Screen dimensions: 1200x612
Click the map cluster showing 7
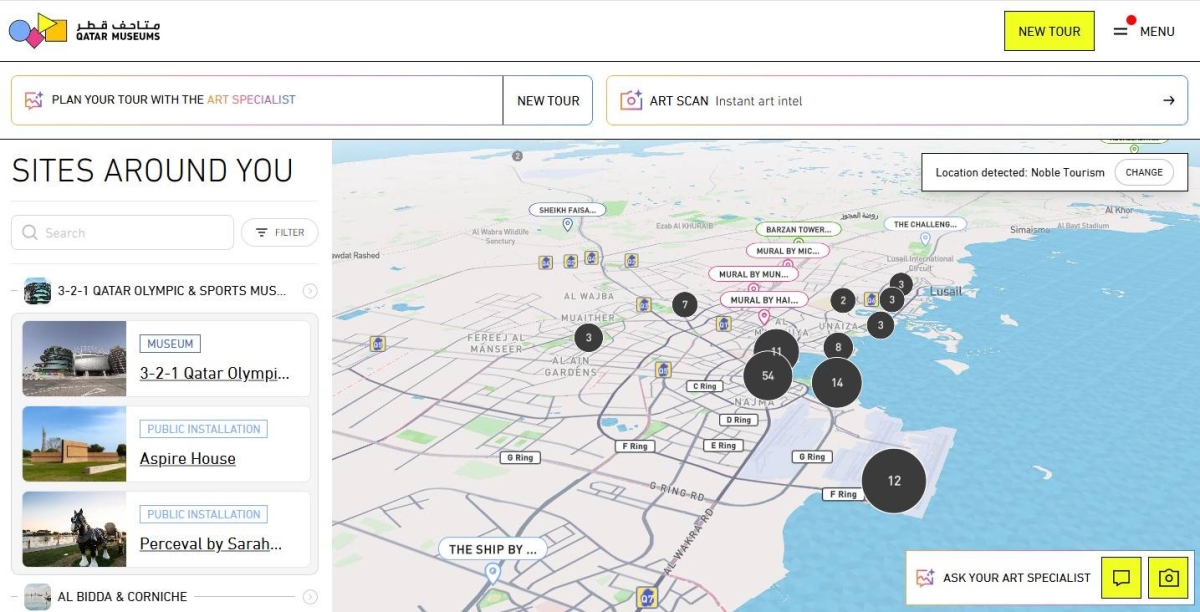pos(685,305)
